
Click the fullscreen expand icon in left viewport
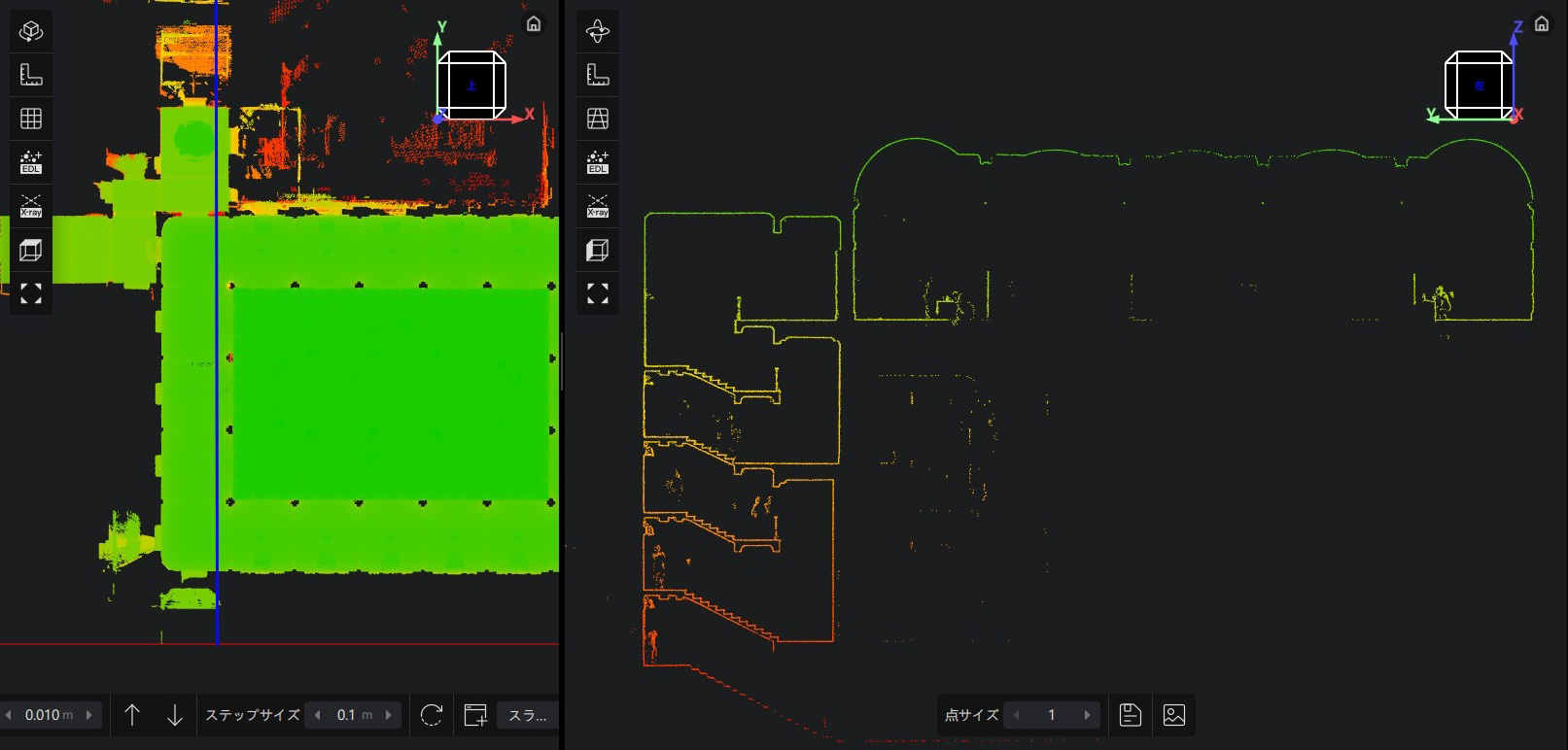31,293
